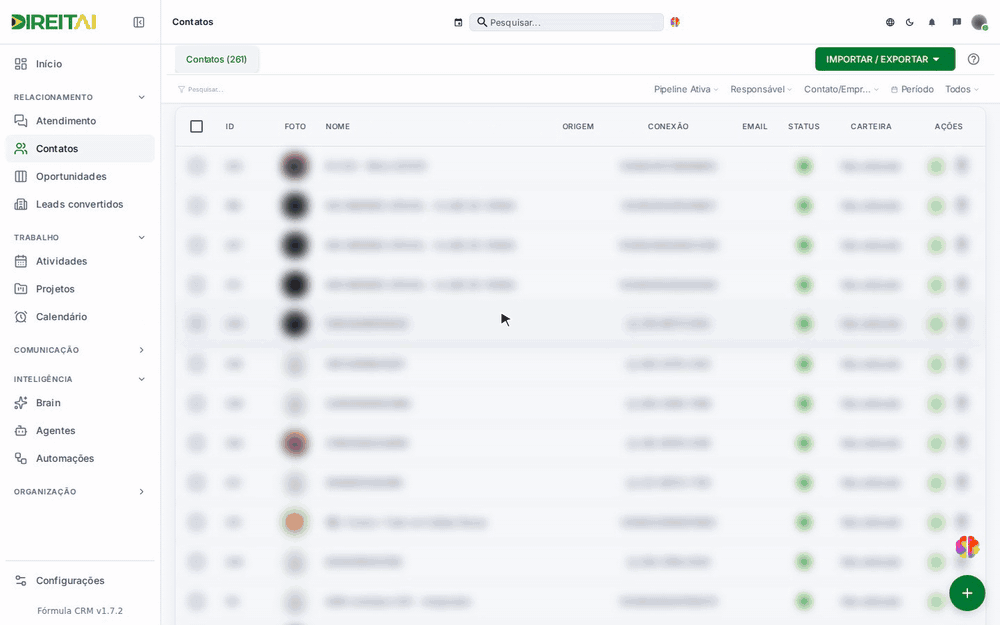Open the calendar icon beside the search bar
Viewport: 1000px width, 625px height.
pyautogui.click(x=458, y=22)
